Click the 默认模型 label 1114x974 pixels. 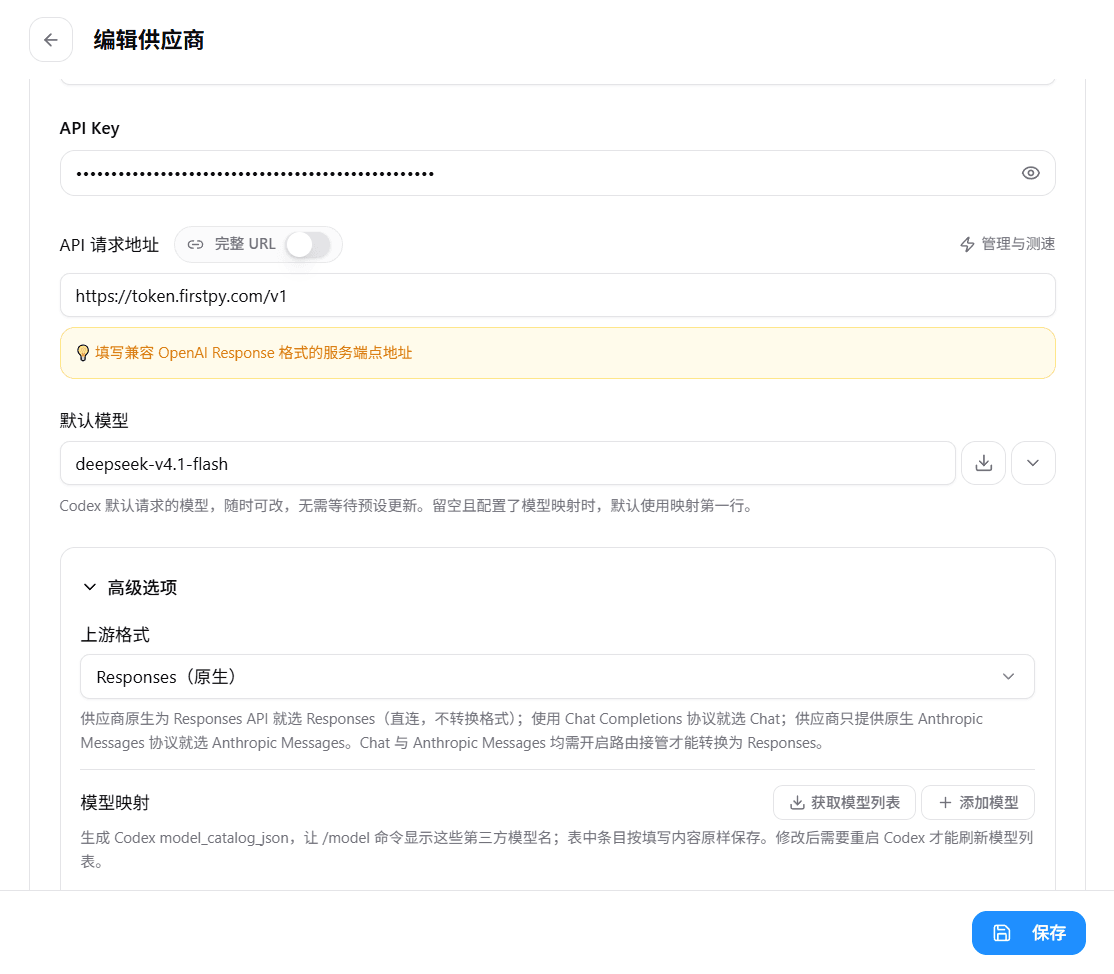click(x=94, y=421)
